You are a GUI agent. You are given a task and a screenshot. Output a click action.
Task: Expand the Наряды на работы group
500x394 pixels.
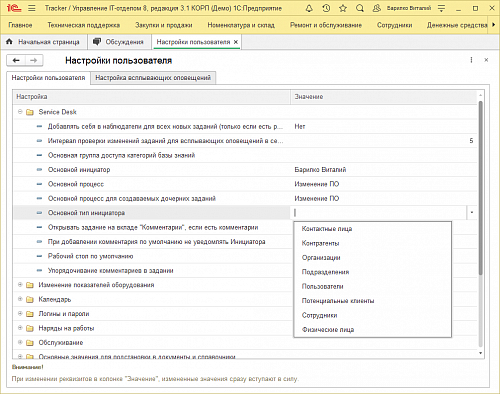point(20,328)
